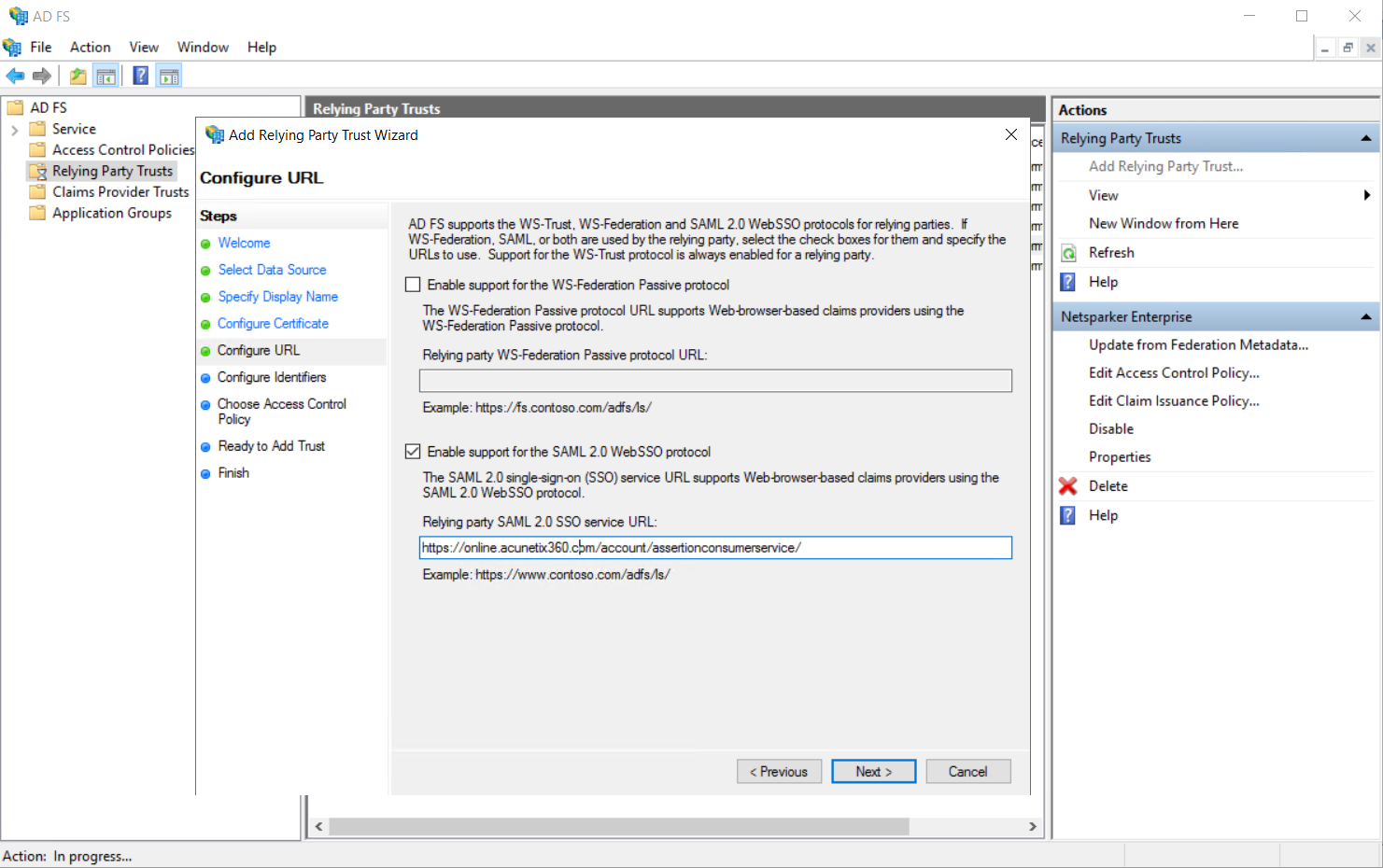Viewport: 1383px width, 868px height.
Task: Go to Select Data Source step
Action: tap(273, 270)
